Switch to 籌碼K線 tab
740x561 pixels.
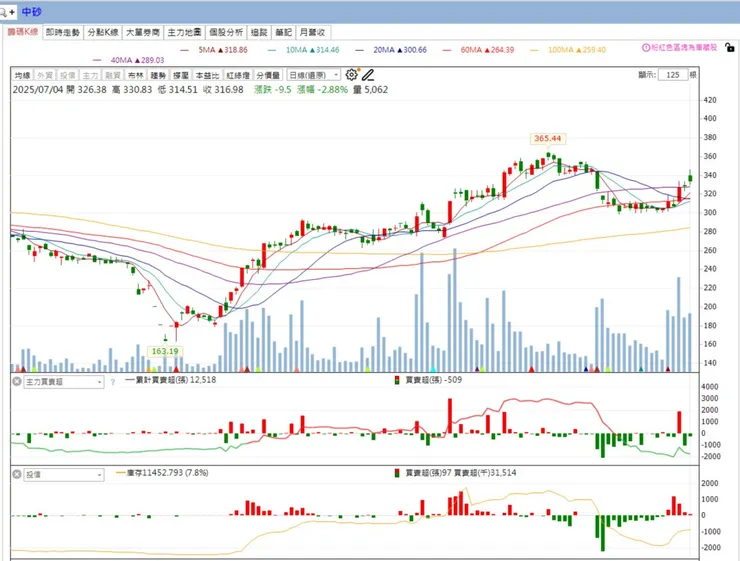23,32
